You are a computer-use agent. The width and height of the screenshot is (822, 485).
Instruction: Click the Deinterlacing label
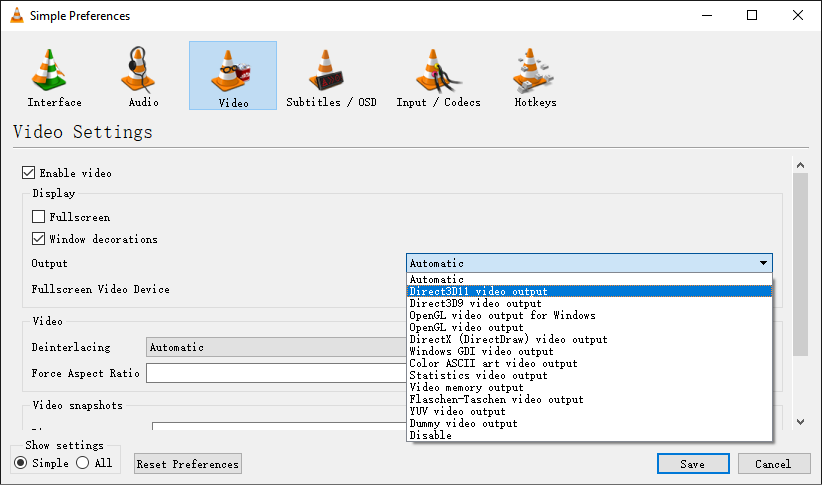(x=71, y=347)
